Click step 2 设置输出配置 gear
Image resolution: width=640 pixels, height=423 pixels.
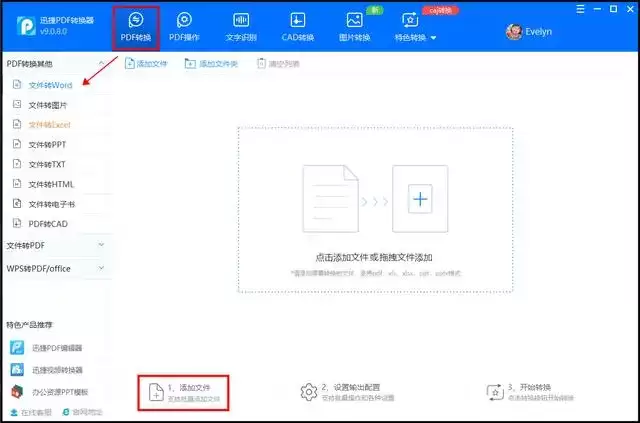pos(309,392)
